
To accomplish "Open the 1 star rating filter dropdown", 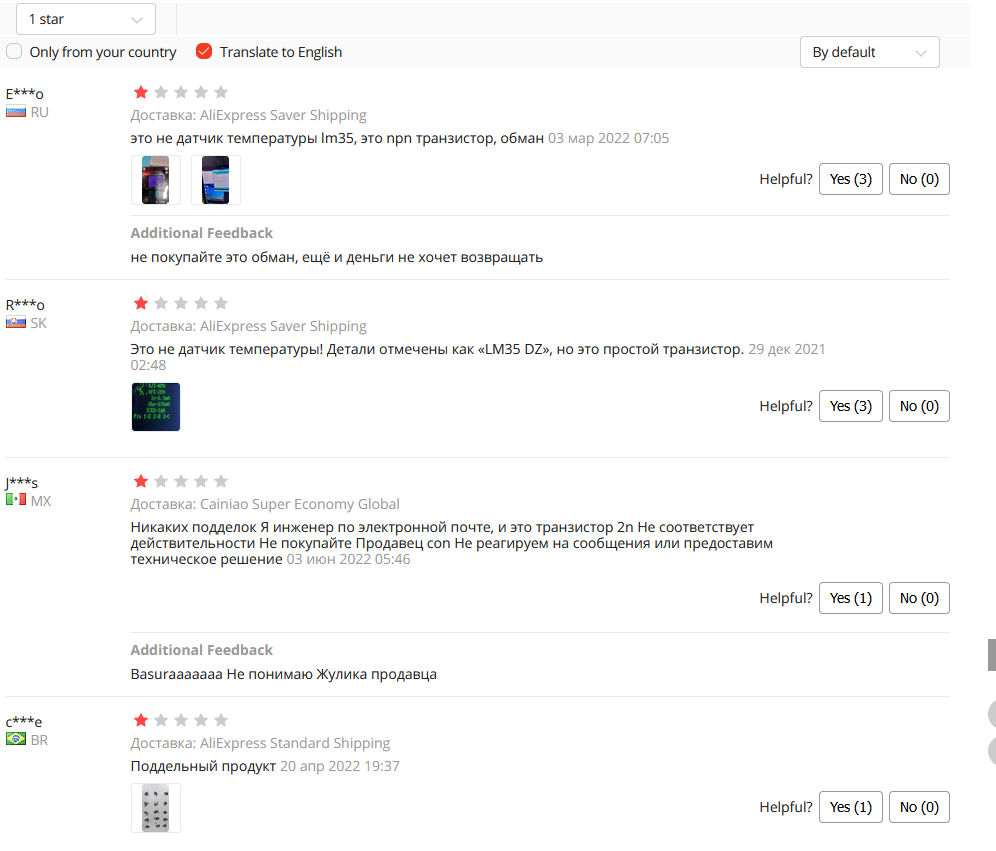I will (x=86, y=19).
